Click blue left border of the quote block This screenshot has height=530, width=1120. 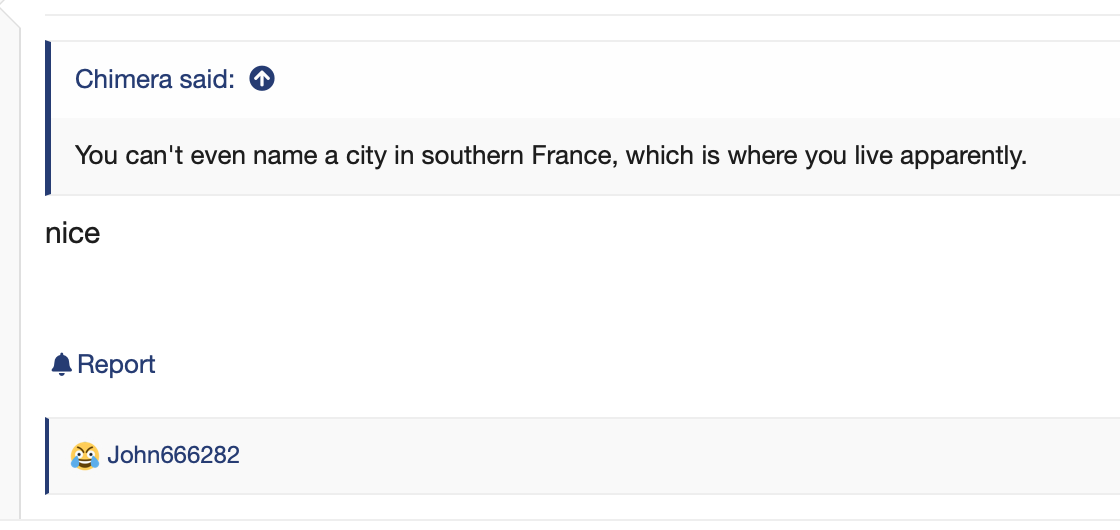[x=48, y=118]
